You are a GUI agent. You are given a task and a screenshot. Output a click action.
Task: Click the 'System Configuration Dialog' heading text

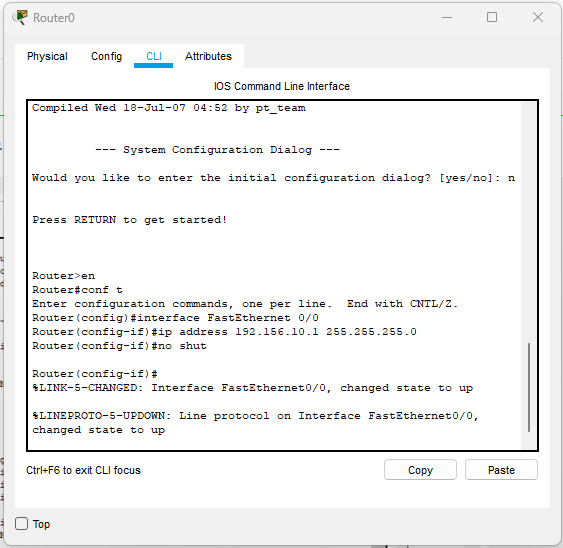217,150
